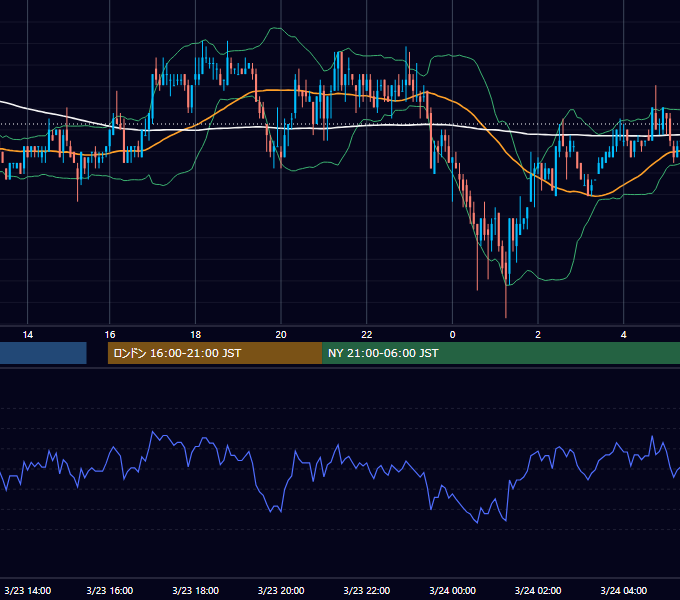This screenshot has width=680, height=600.
Task: Click the 3/24 04:00 date label
Action: point(624,590)
